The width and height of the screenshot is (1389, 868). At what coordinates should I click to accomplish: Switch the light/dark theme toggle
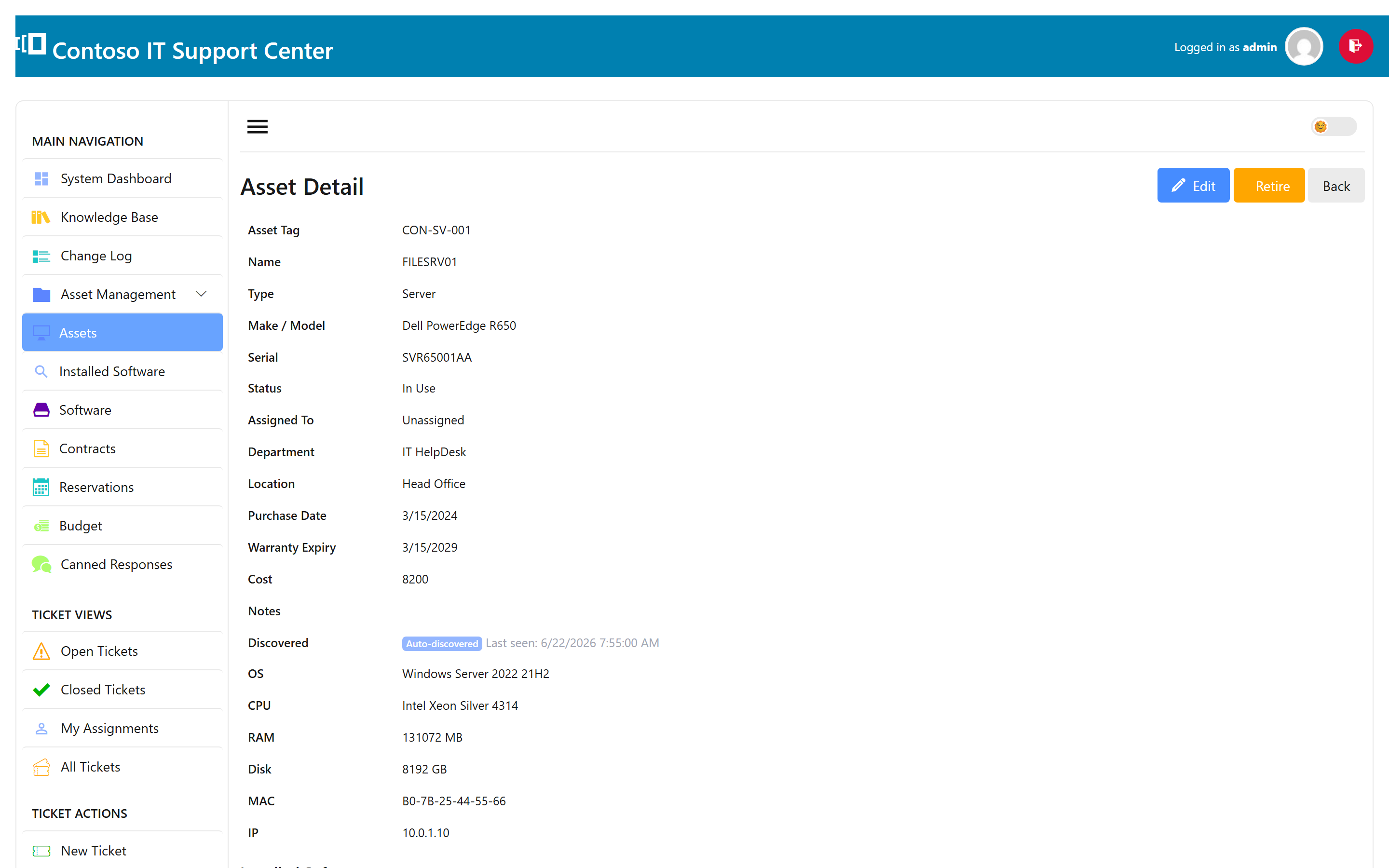[x=1334, y=126]
